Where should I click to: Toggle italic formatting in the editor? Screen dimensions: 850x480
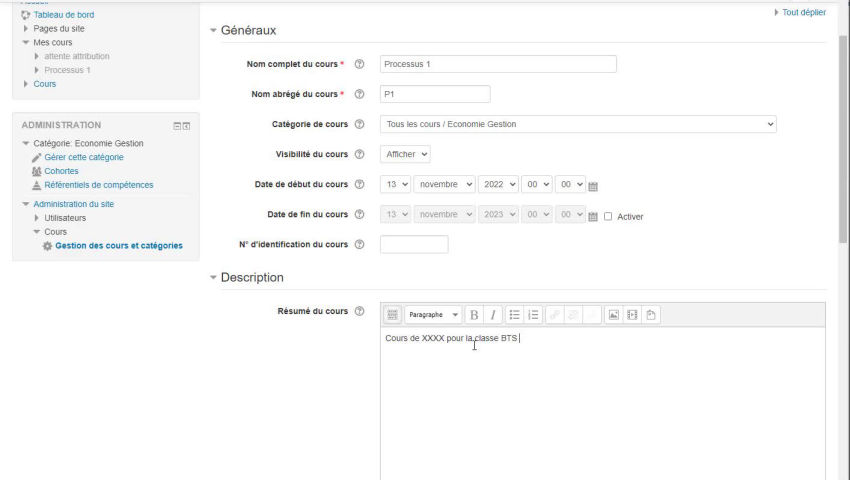[x=493, y=315]
